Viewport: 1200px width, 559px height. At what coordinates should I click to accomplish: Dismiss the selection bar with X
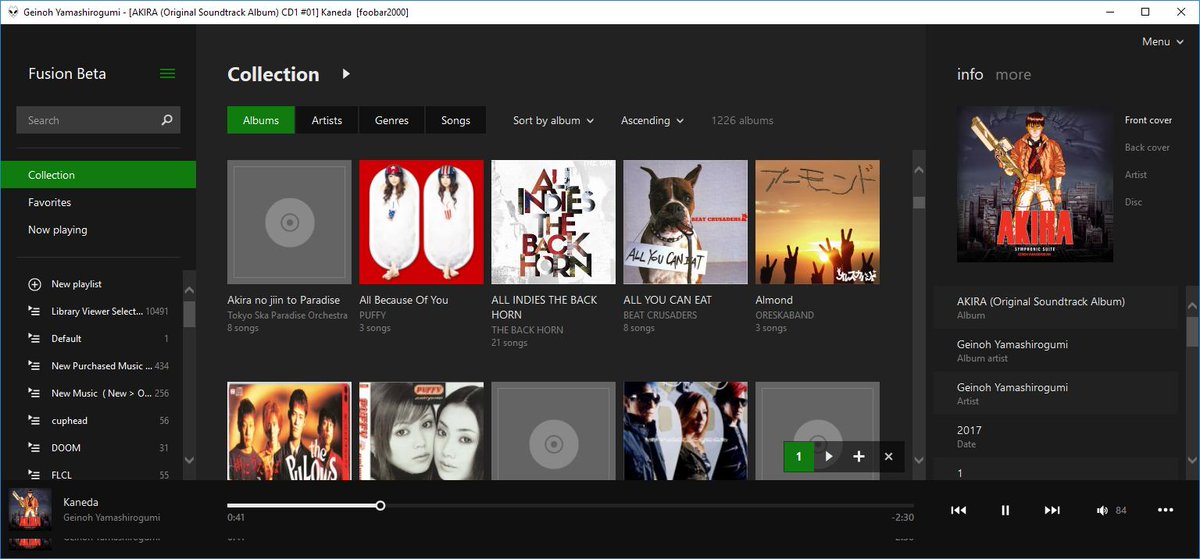point(888,456)
